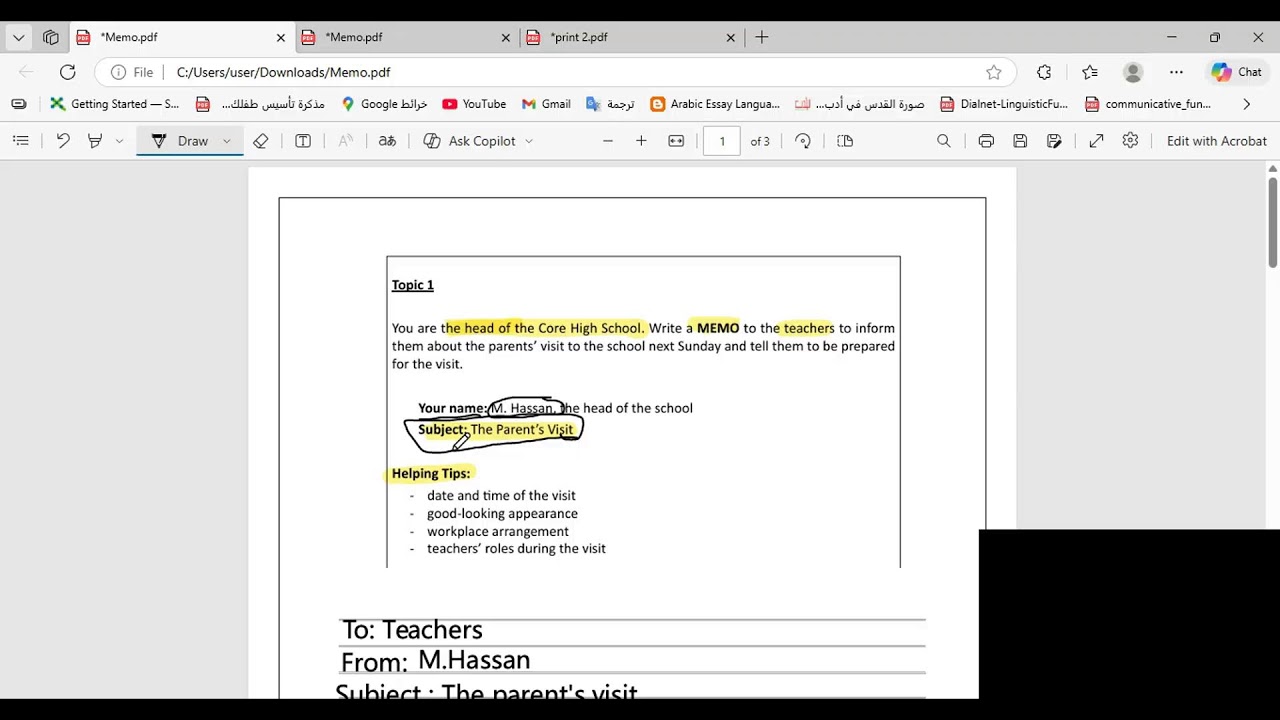Undo the last PDF annotation
The height and width of the screenshot is (720, 1280).
coord(63,141)
